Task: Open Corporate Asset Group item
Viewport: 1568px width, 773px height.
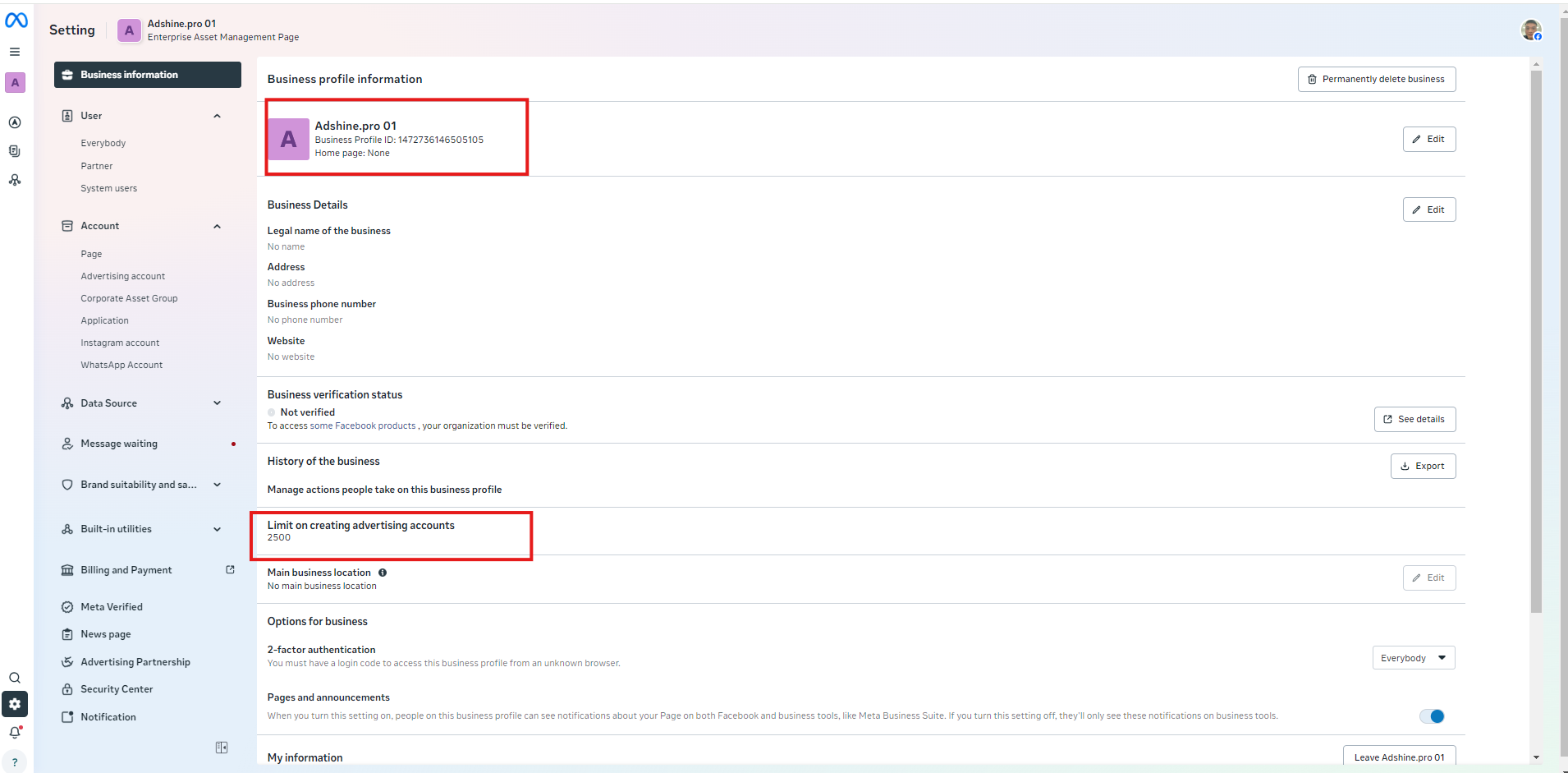Action: [x=129, y=298]
